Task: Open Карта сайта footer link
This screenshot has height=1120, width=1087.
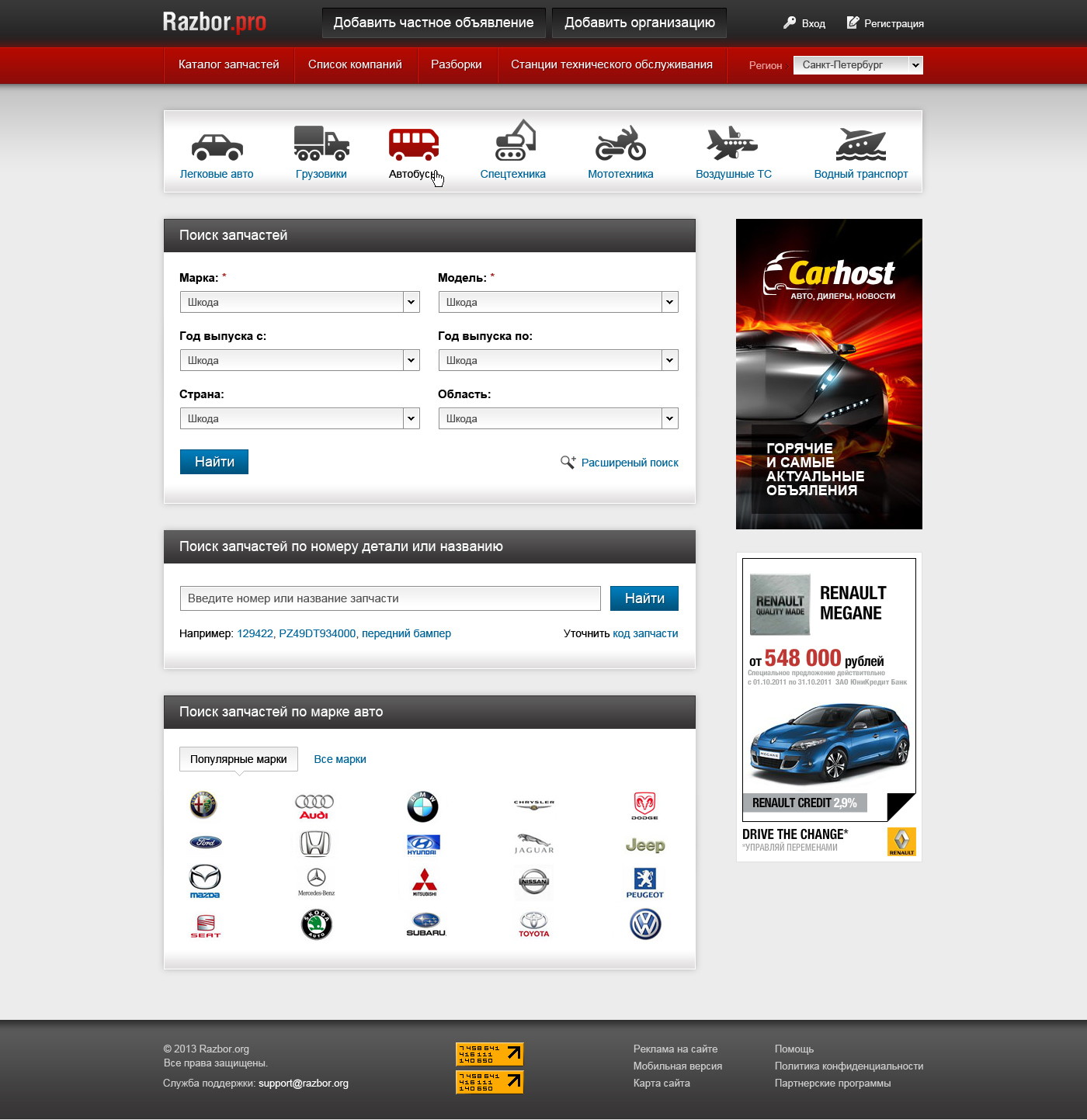Action: pyautogui.click(x=662, y=1083)
